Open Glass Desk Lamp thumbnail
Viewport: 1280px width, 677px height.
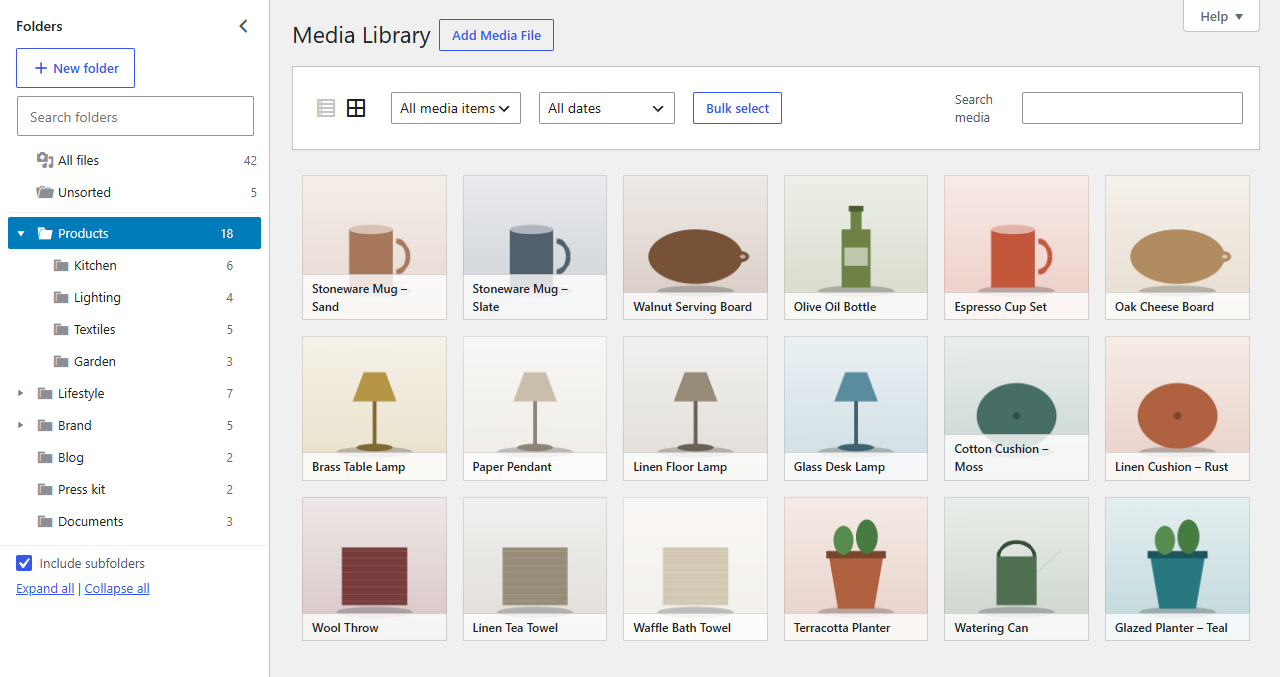pyautogui.click(x=856, y=408)
